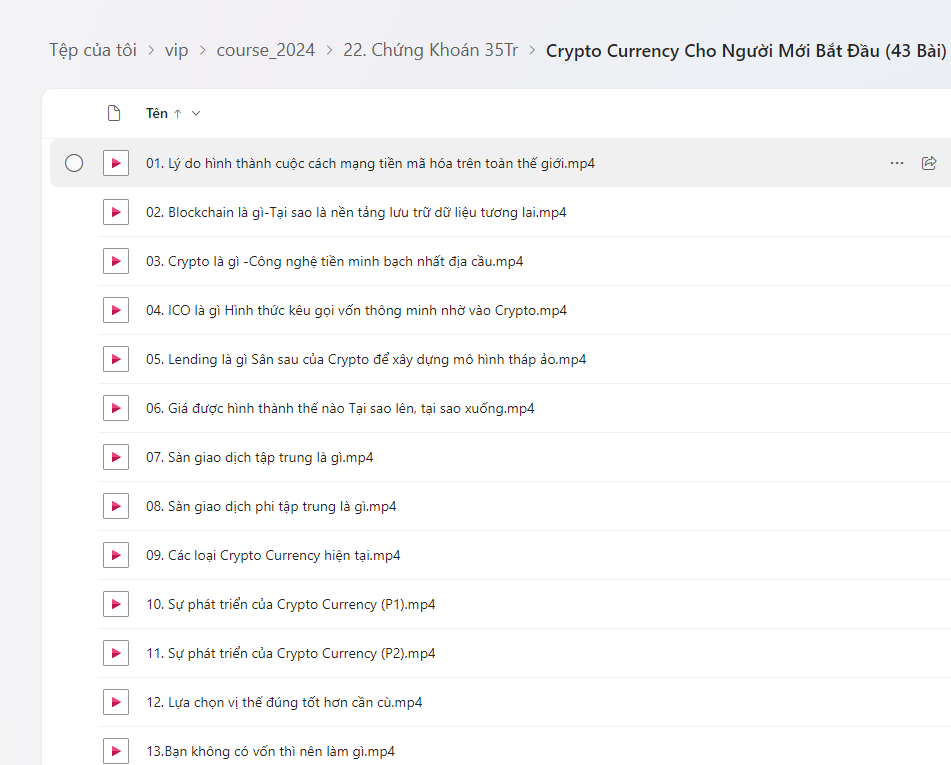This screenshot has width=951, height=765.
Task: Click video icon for 13. Bạn không có vốn
Action: (x=116, y=751)
